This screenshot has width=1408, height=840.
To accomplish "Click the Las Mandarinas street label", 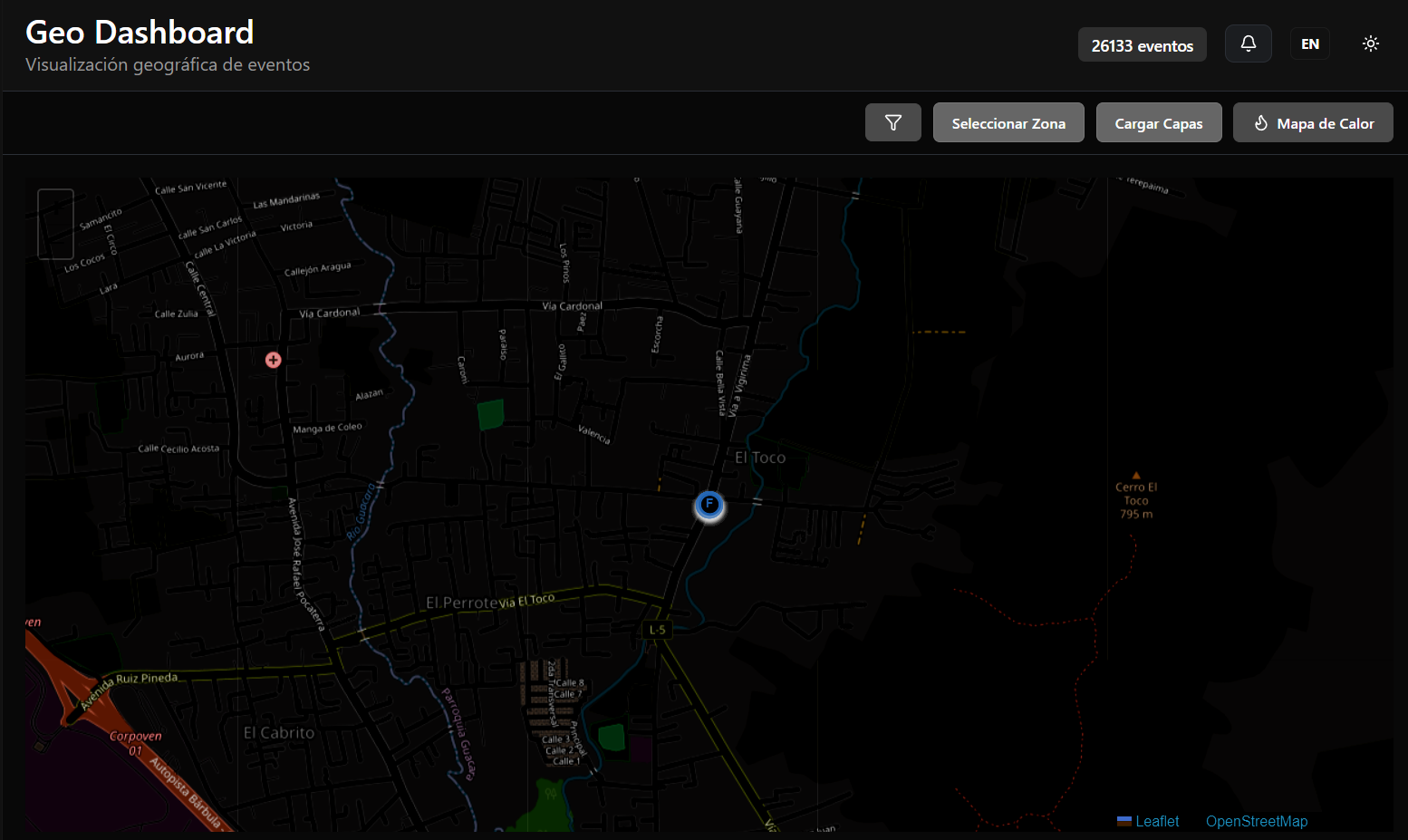I will click(x=286, y=200).
